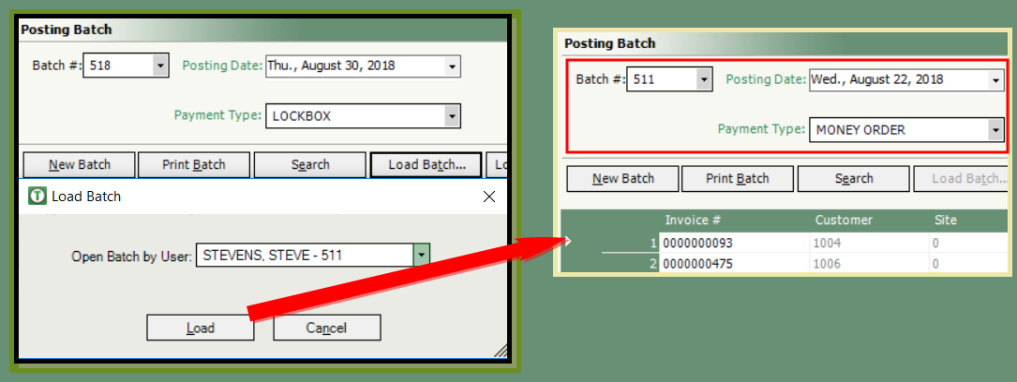1017x382 pixels.
Task: Click New Batch in right Posting Batch window
Action: (623, 178)
